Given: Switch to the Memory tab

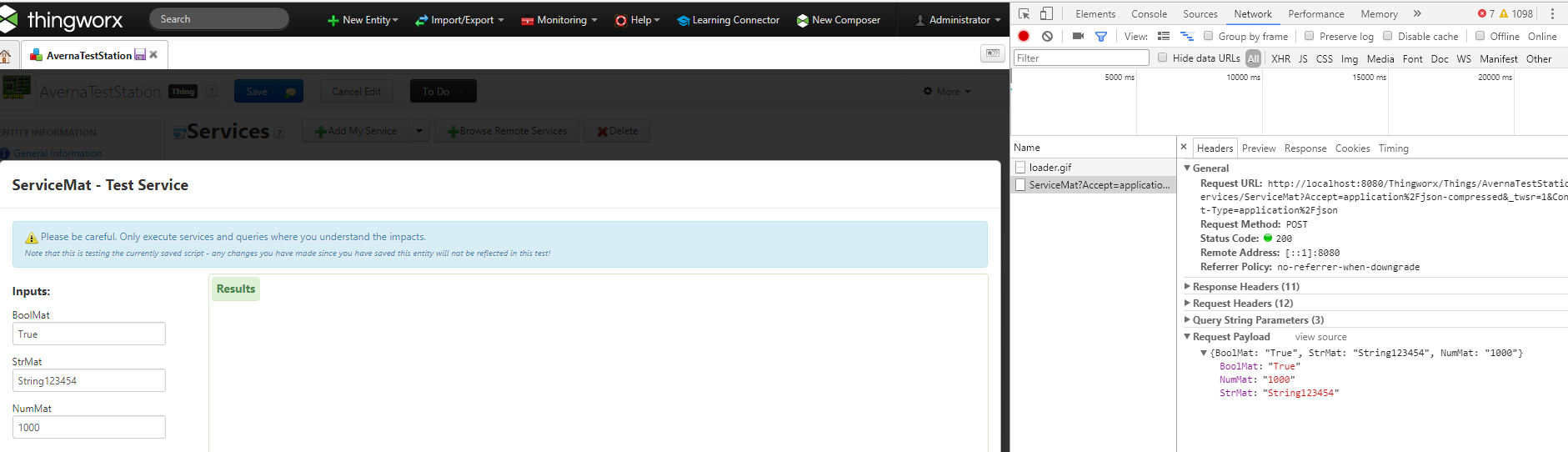Looking at the screenshot, I should coord(1379,14).
